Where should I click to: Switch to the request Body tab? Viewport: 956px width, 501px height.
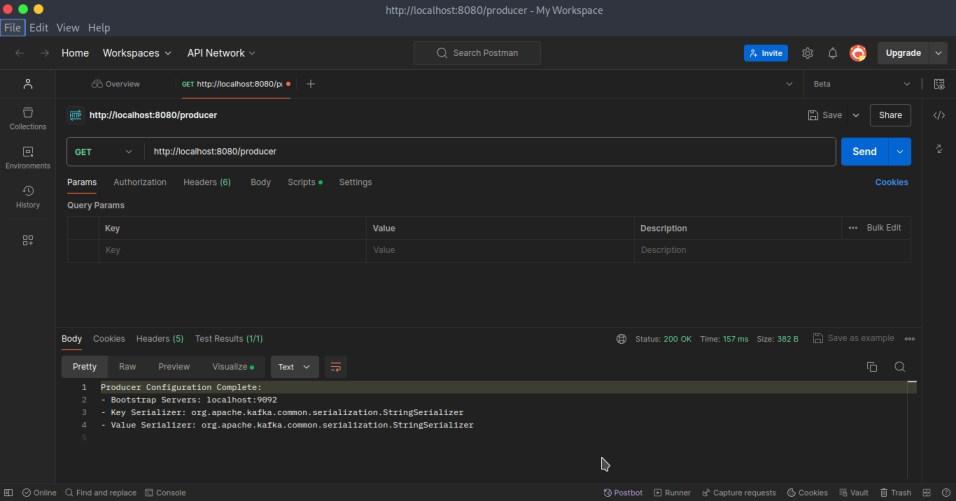[260, 182]
